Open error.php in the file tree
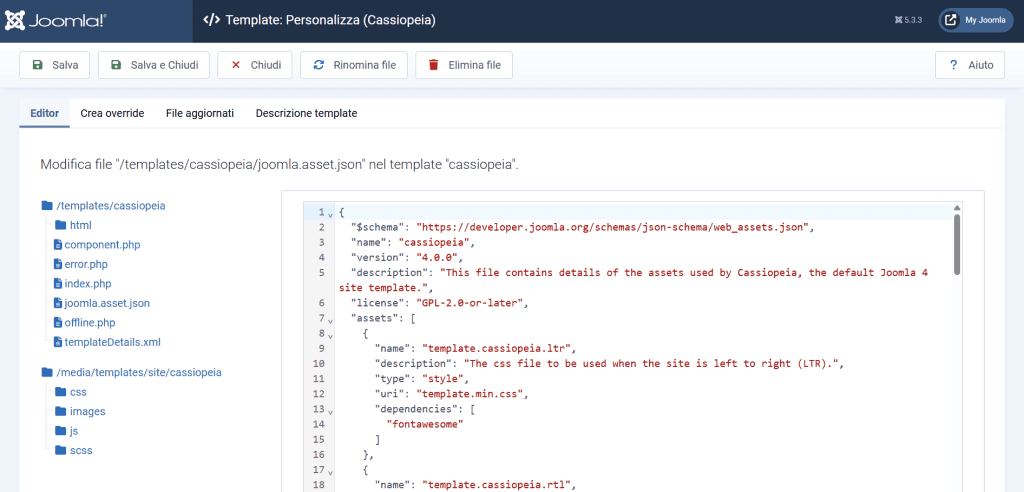Screen dimensions: 1024x492 [86, 265]
